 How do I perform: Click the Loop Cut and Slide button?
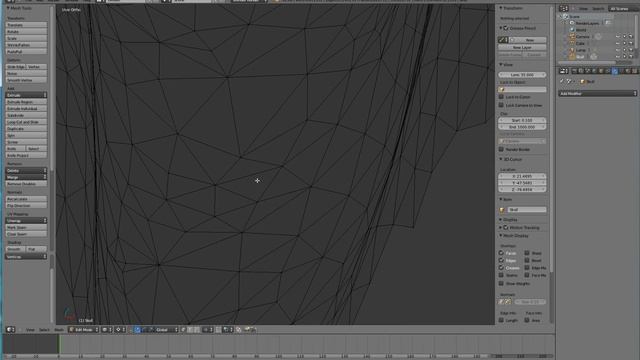click(x=26, y=122)
